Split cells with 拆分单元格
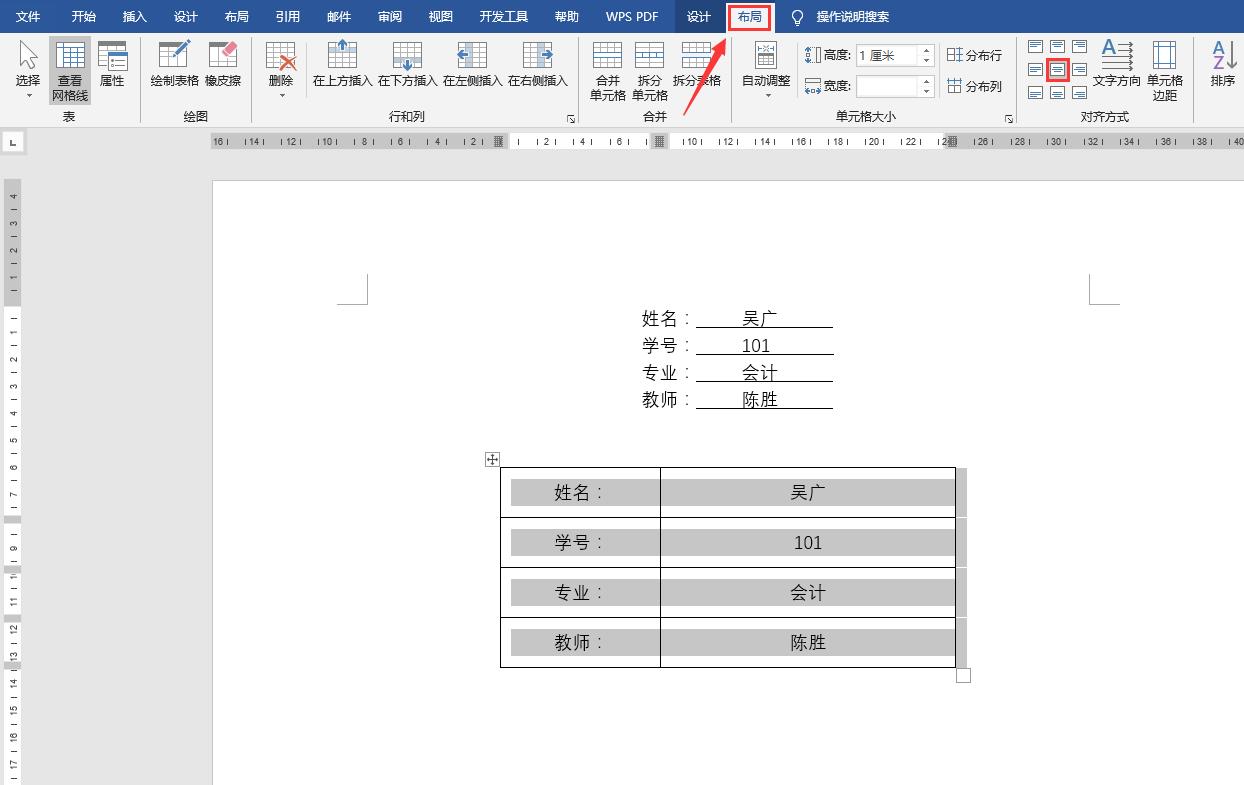Screen dimensions: 1244x785 pyautogui.click(x=650, y=68)
